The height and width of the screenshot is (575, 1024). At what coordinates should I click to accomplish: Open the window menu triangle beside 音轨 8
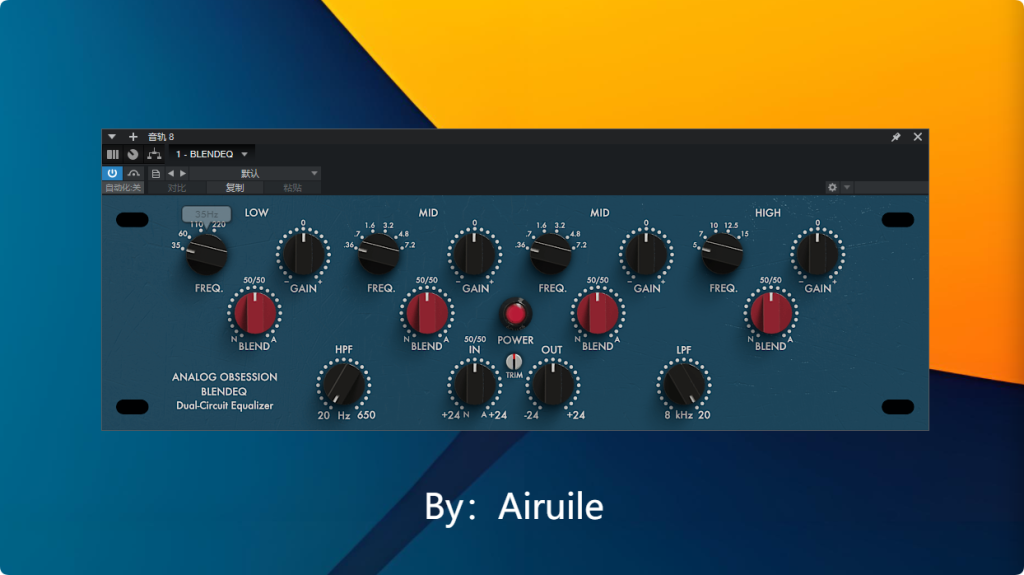pos(112,137)
